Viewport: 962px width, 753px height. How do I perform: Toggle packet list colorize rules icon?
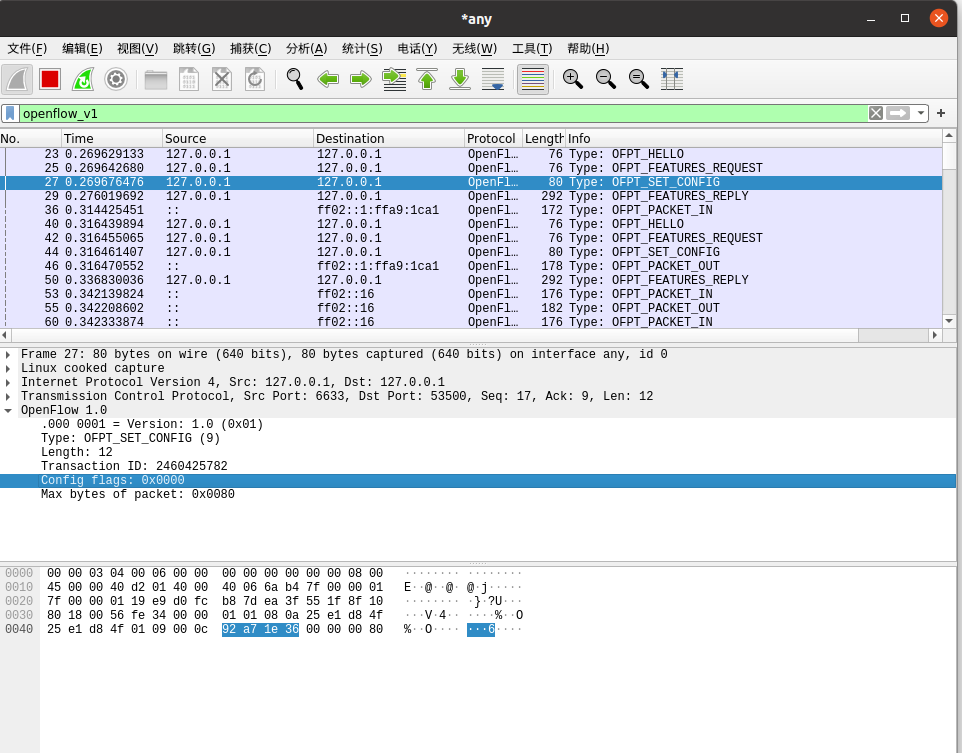pos(533,79)
